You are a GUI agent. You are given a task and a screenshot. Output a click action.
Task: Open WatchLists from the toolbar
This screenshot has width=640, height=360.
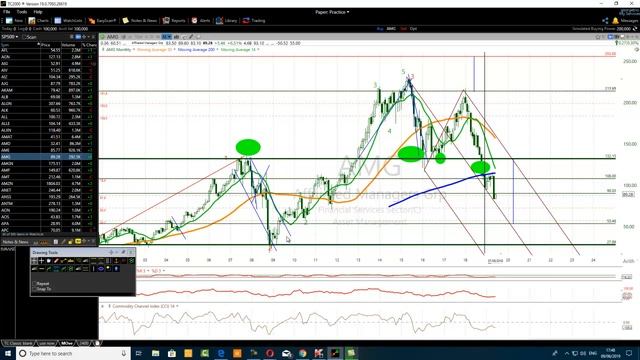pyautogui.click(x=69, y=20)
